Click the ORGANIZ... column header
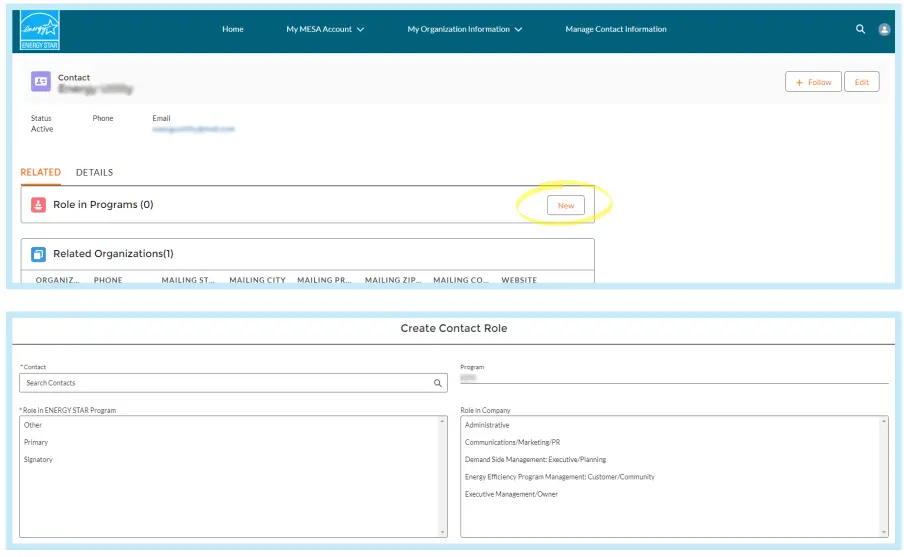The image size is (904, 557). point(58,280)
